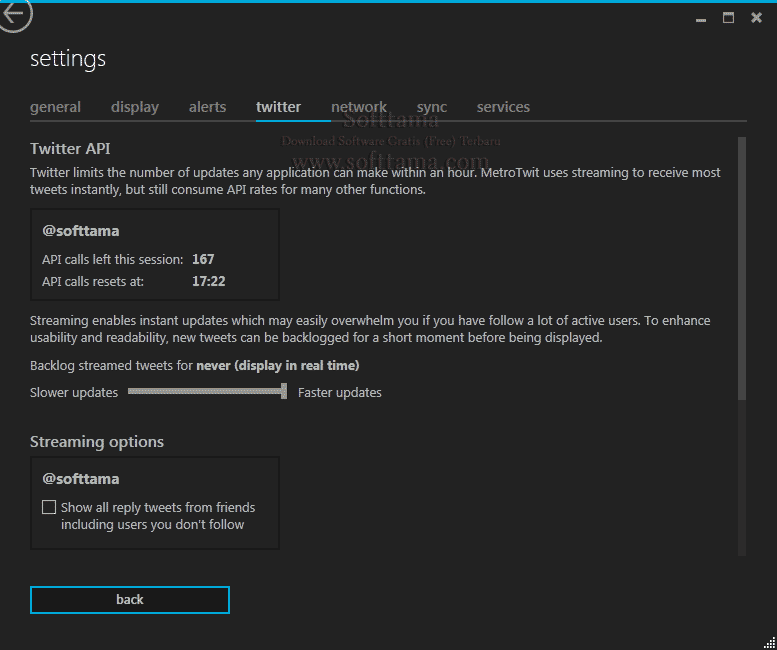Go to the network tab
This screenshot has height=650, width=777.
pyautogui.click(x=359, y=107)
